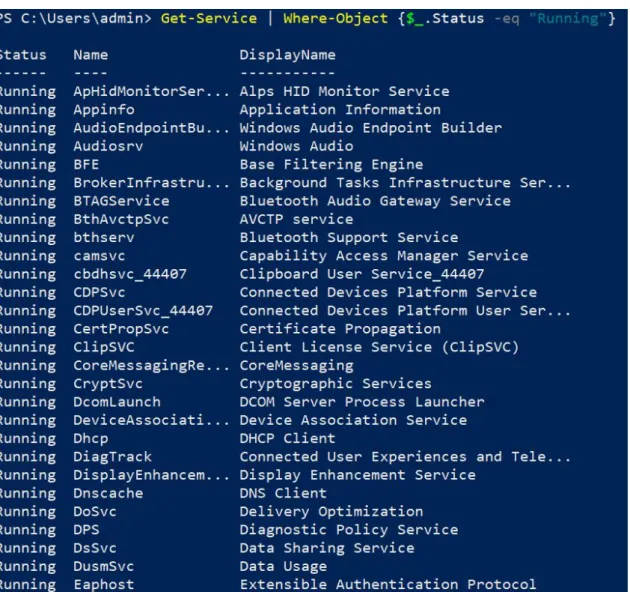
Task: Click Clipboard User Service_44407 text
Action: 362,274
